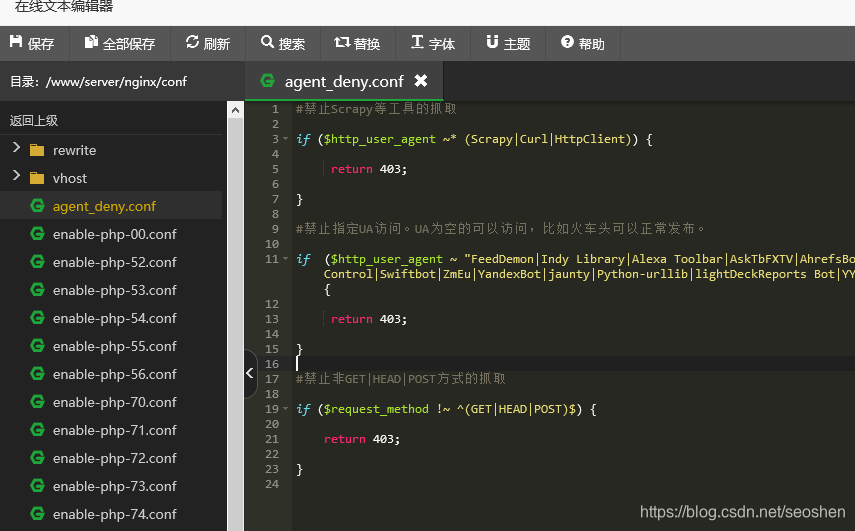Click 全部保存 (Save All) in the toolbar
855x531 pixels.
tap(120, 44)
